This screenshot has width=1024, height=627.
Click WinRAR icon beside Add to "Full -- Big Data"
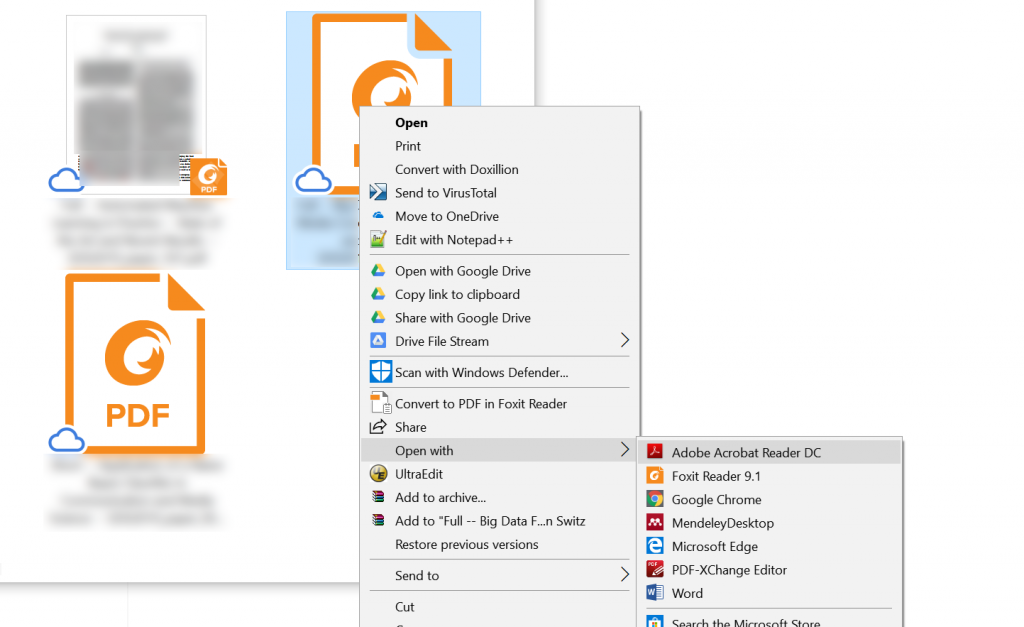click(378, 520)
